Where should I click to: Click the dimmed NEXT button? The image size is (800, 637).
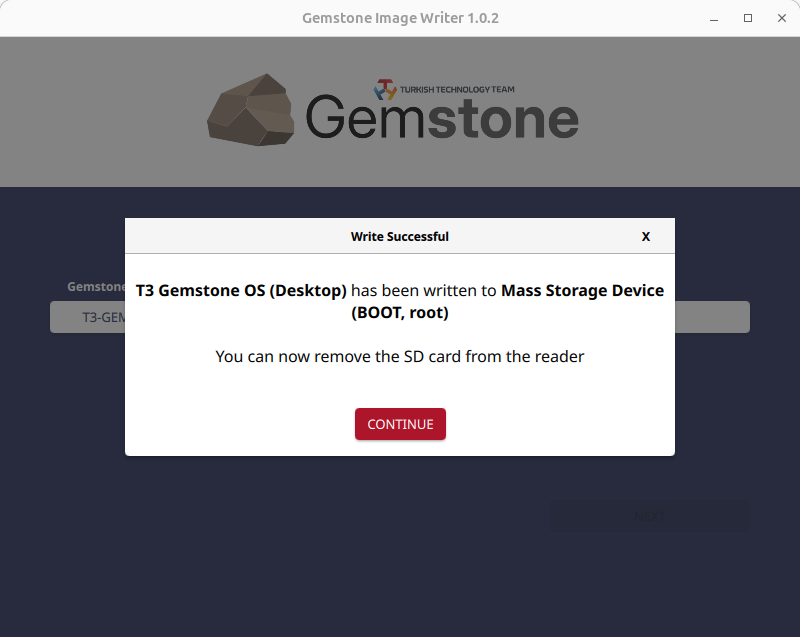tap(649, 516)
